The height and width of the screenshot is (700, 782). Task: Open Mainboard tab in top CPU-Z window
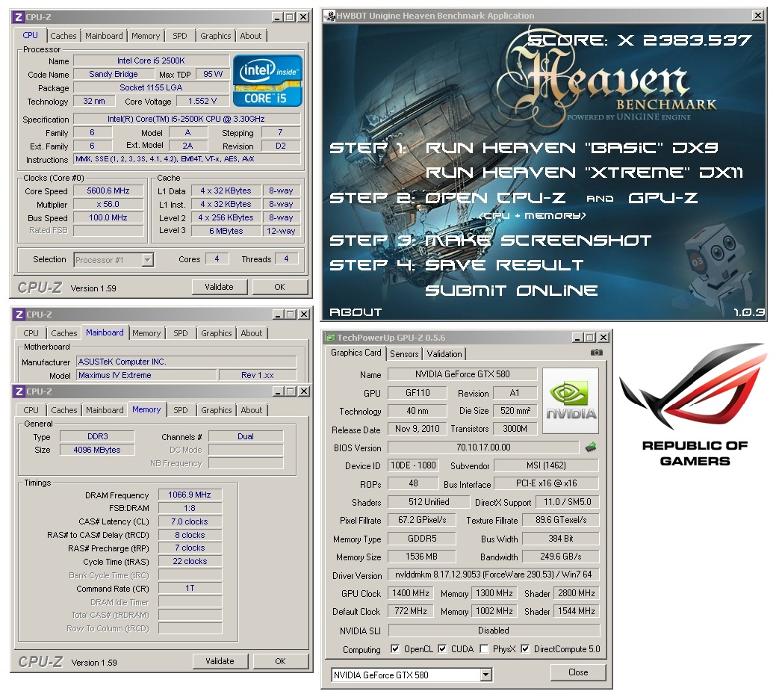[104, 36]
